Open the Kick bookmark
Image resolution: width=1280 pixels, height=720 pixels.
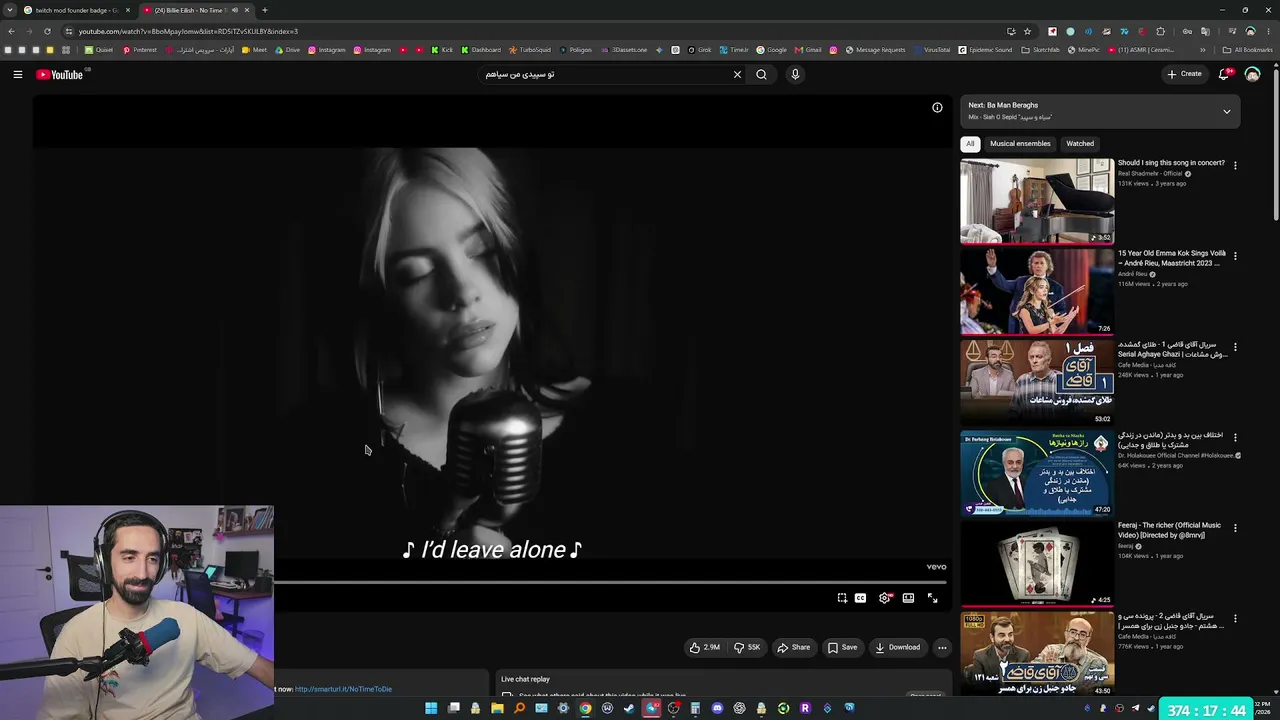[442, 50]
